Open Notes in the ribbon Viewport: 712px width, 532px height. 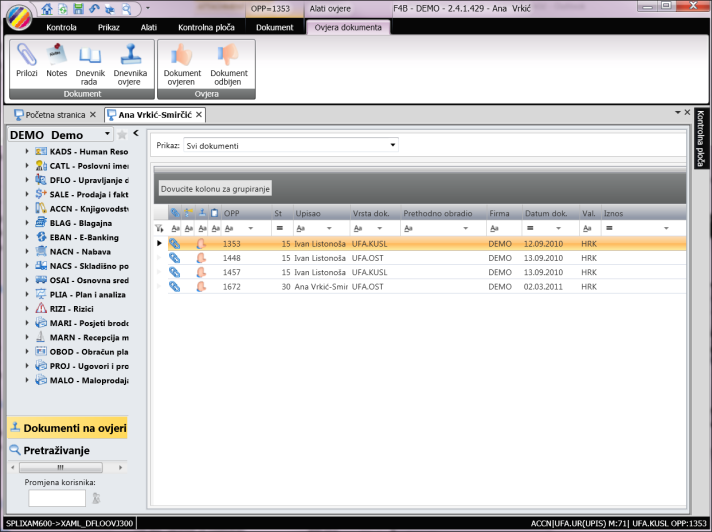[x=57, y=60]
